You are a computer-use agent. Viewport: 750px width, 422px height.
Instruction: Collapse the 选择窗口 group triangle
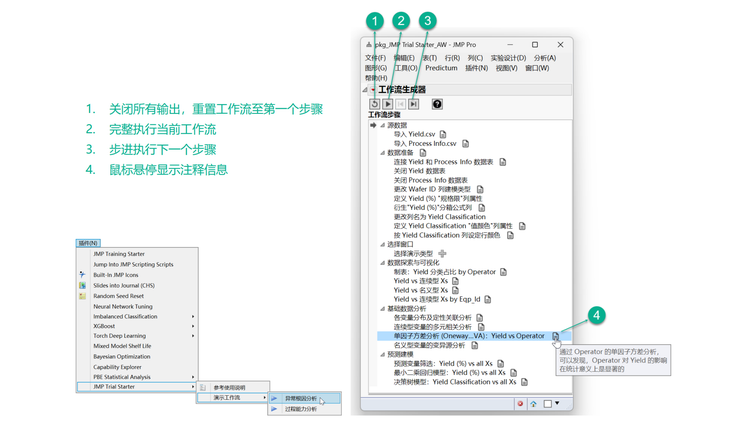[383, 244]
